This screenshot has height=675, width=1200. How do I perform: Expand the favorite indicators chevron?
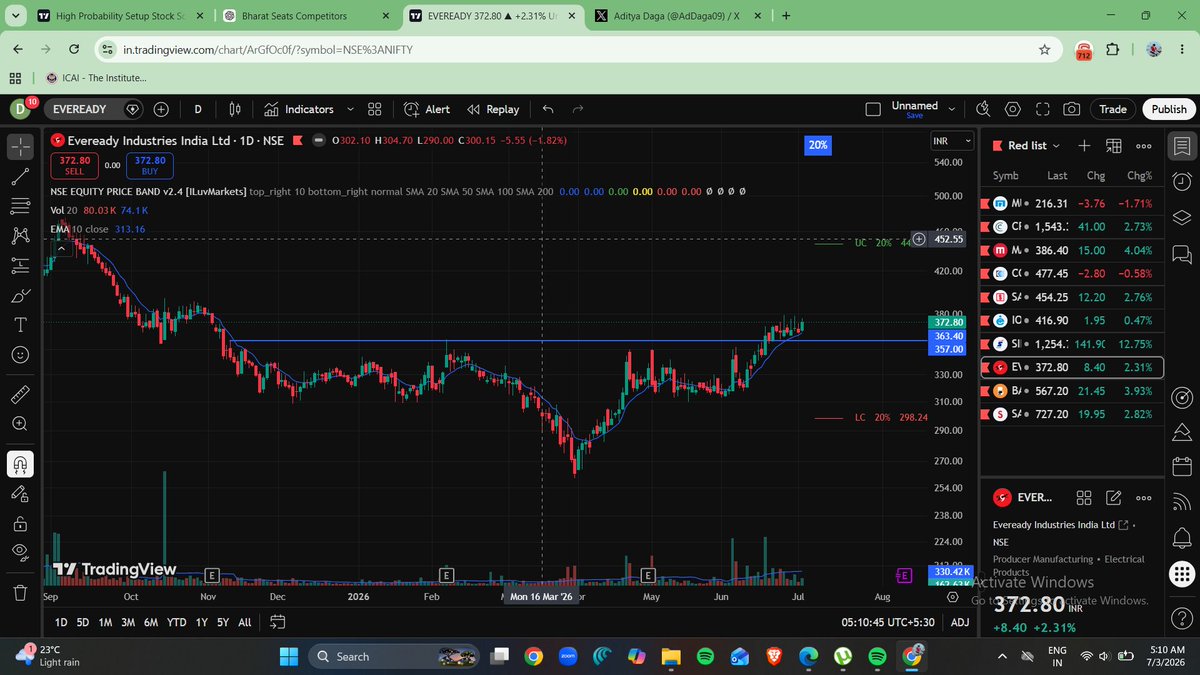[349, 109]
